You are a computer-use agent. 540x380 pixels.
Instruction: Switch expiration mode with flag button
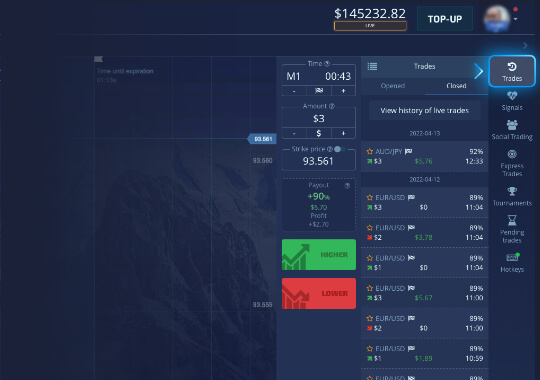[319, 91]
